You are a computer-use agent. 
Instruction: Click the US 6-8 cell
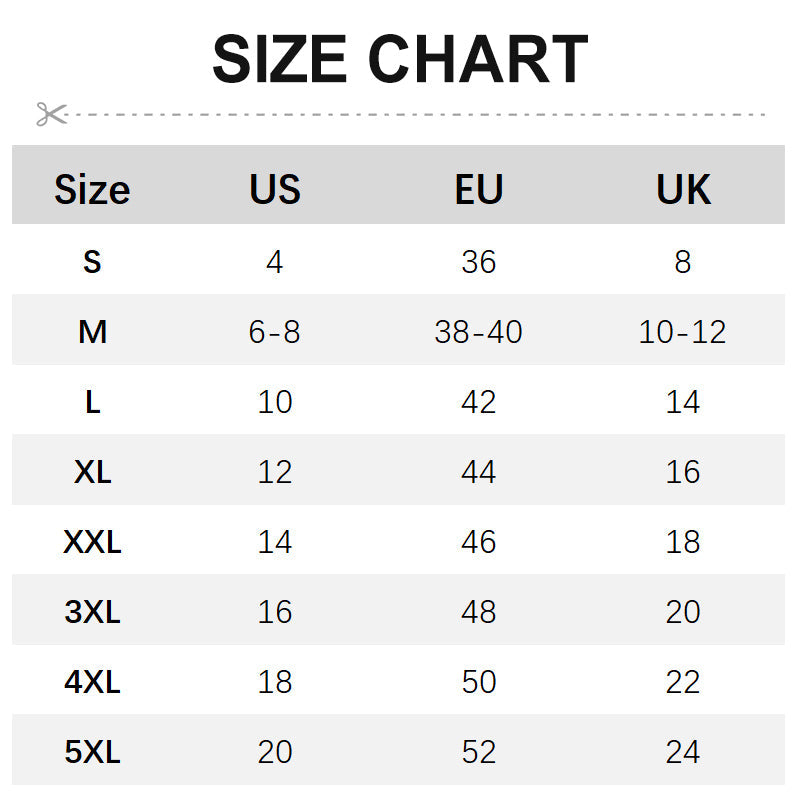click(x=275, y=332)
